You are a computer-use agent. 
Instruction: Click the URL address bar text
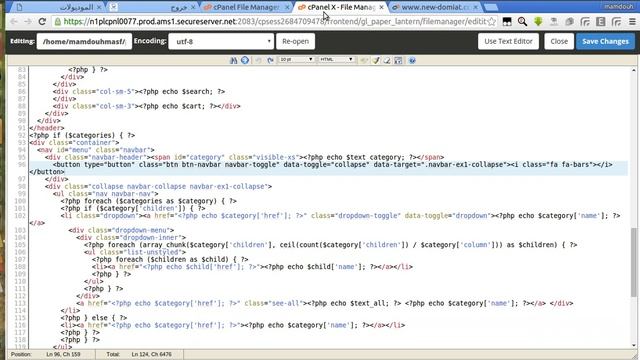coord(276,22)
